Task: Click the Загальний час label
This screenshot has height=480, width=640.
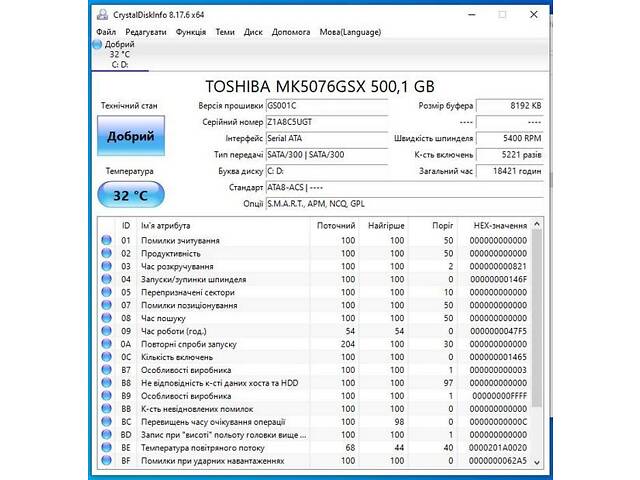Action: pyautogui.click(x=446, y=171)
